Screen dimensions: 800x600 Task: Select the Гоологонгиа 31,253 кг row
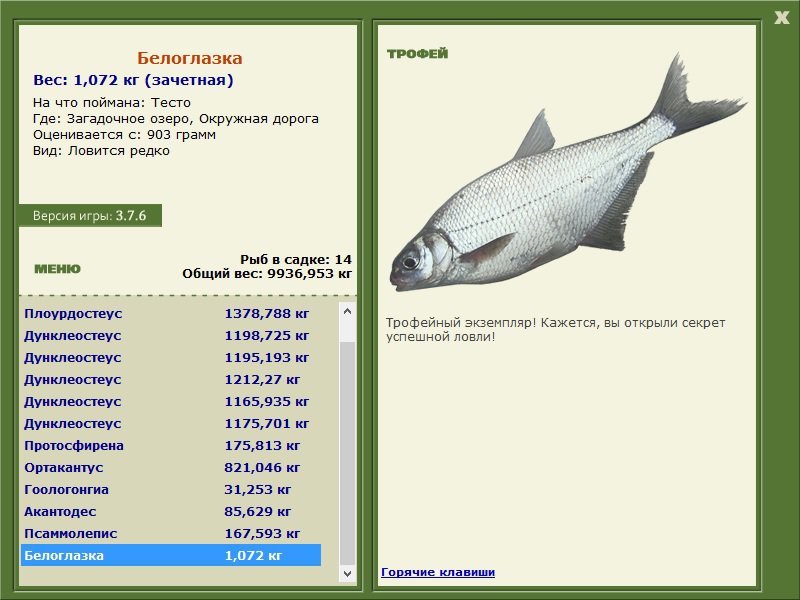171,489
